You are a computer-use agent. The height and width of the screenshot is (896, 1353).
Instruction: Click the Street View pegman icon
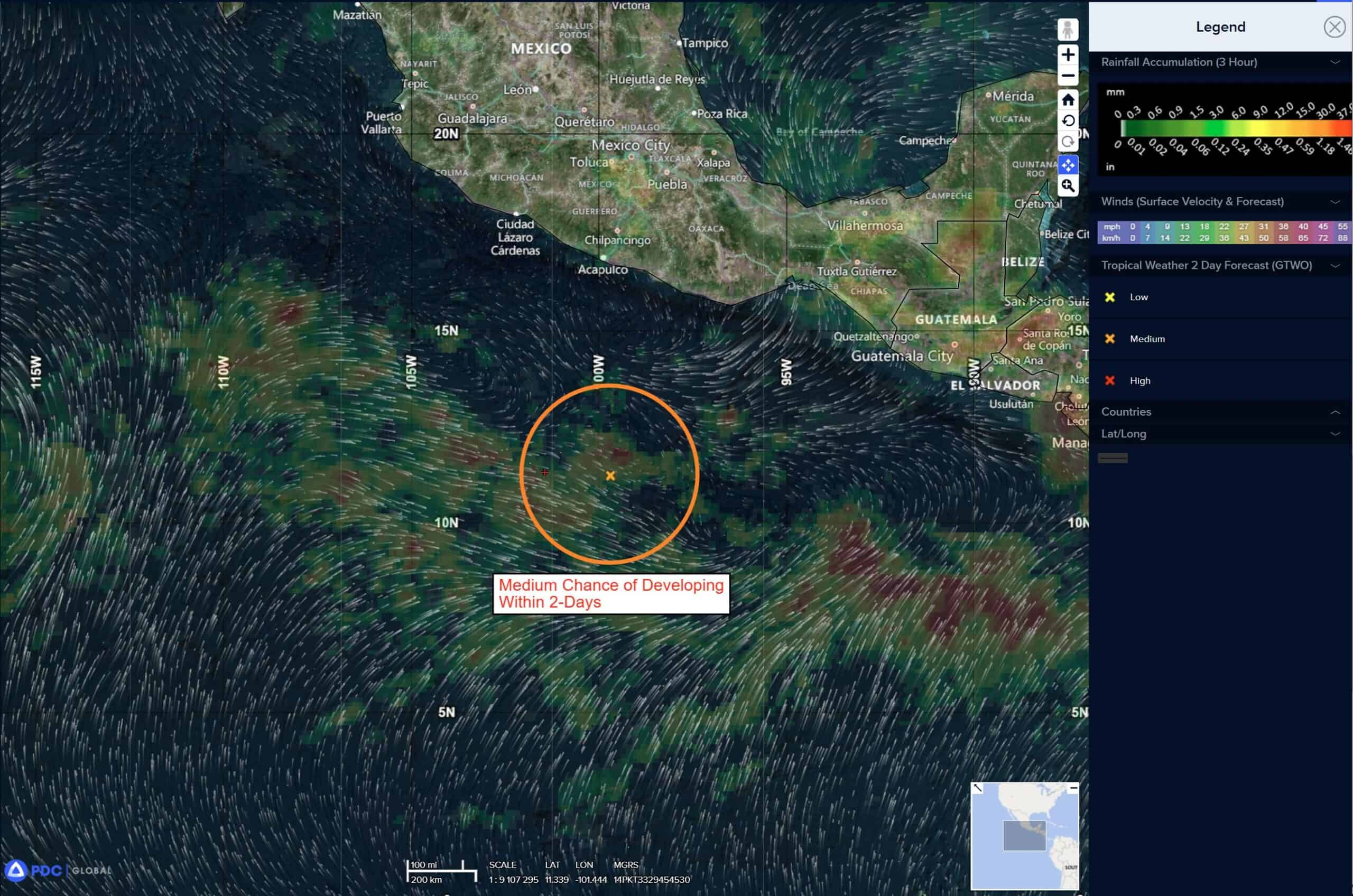[1067, 30]
